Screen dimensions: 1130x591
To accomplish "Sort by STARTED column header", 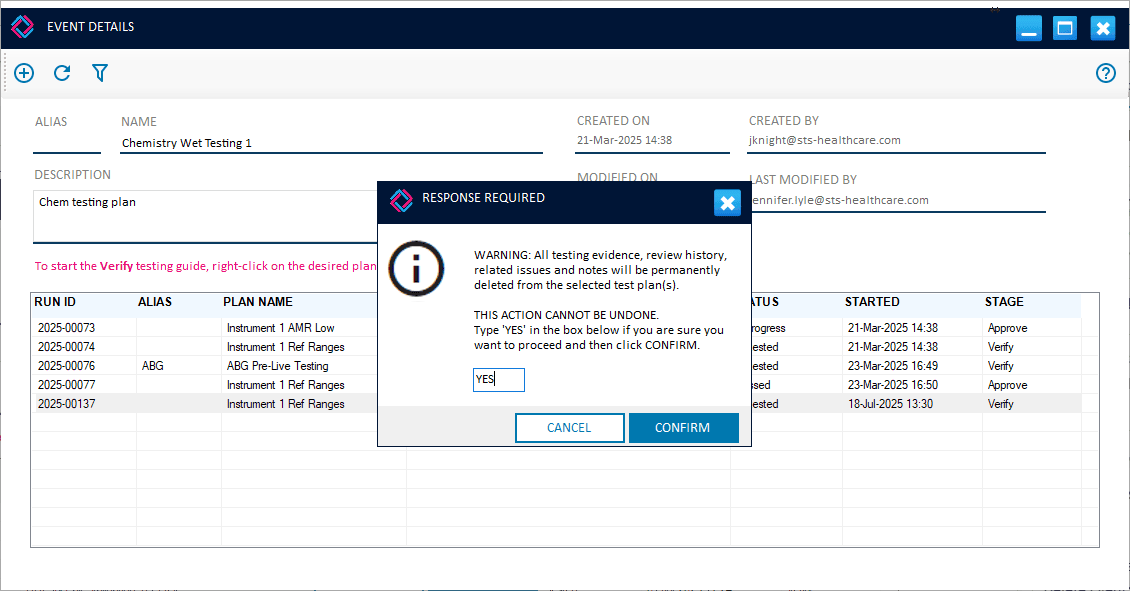I will pyautogui.click(x=872, y=302).
